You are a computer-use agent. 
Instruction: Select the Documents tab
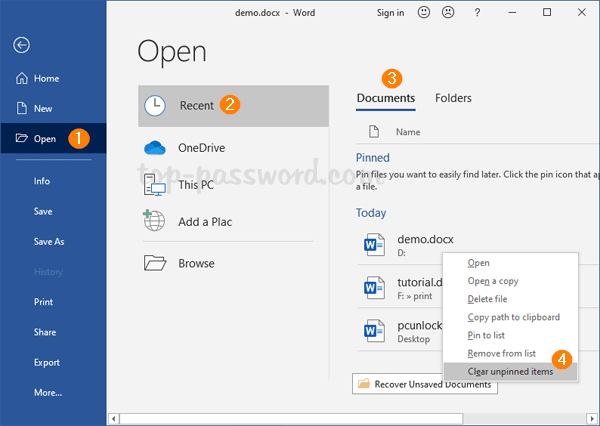(x=386, y=98)
